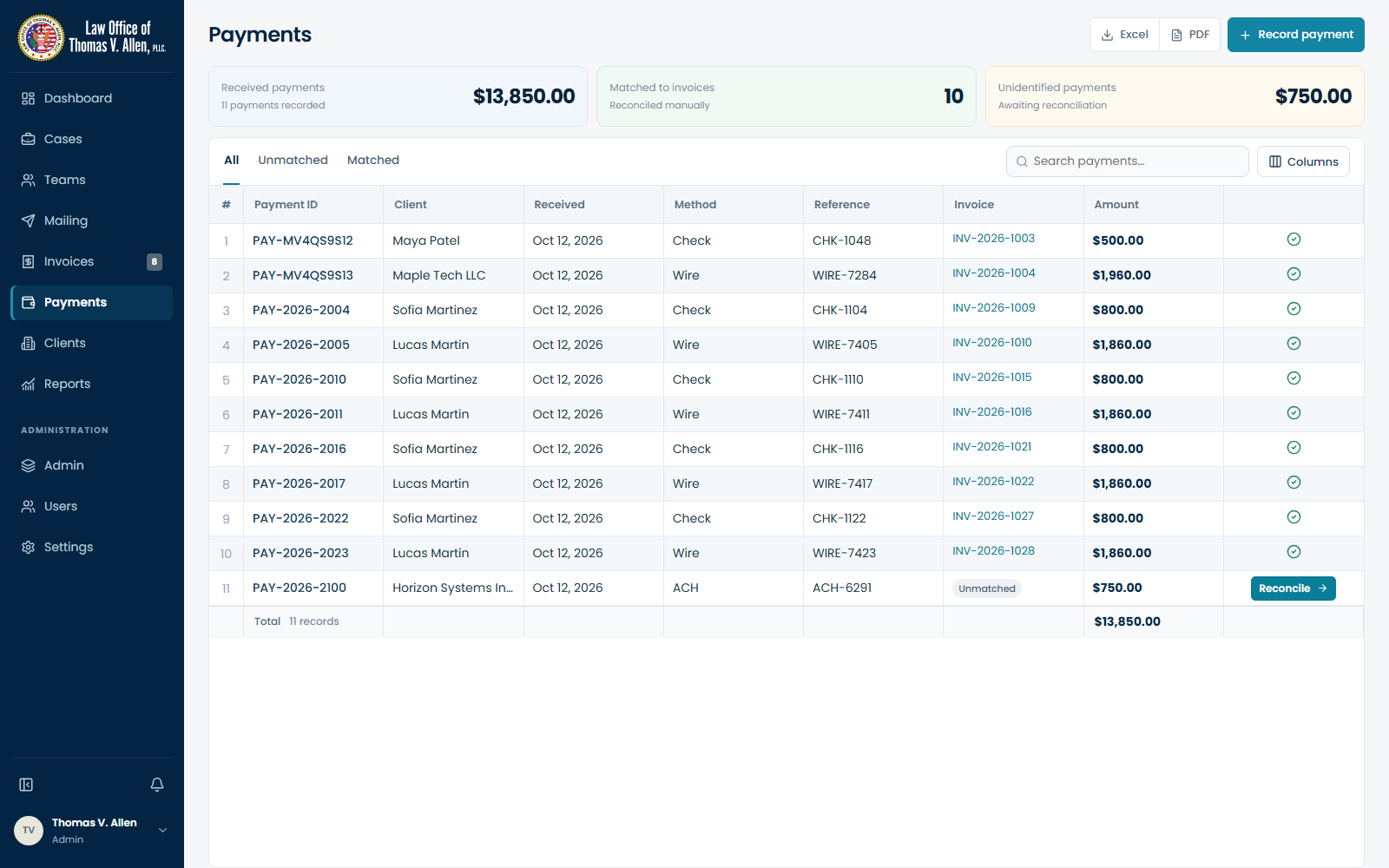Click the Record payment button

click(1295, 35)
